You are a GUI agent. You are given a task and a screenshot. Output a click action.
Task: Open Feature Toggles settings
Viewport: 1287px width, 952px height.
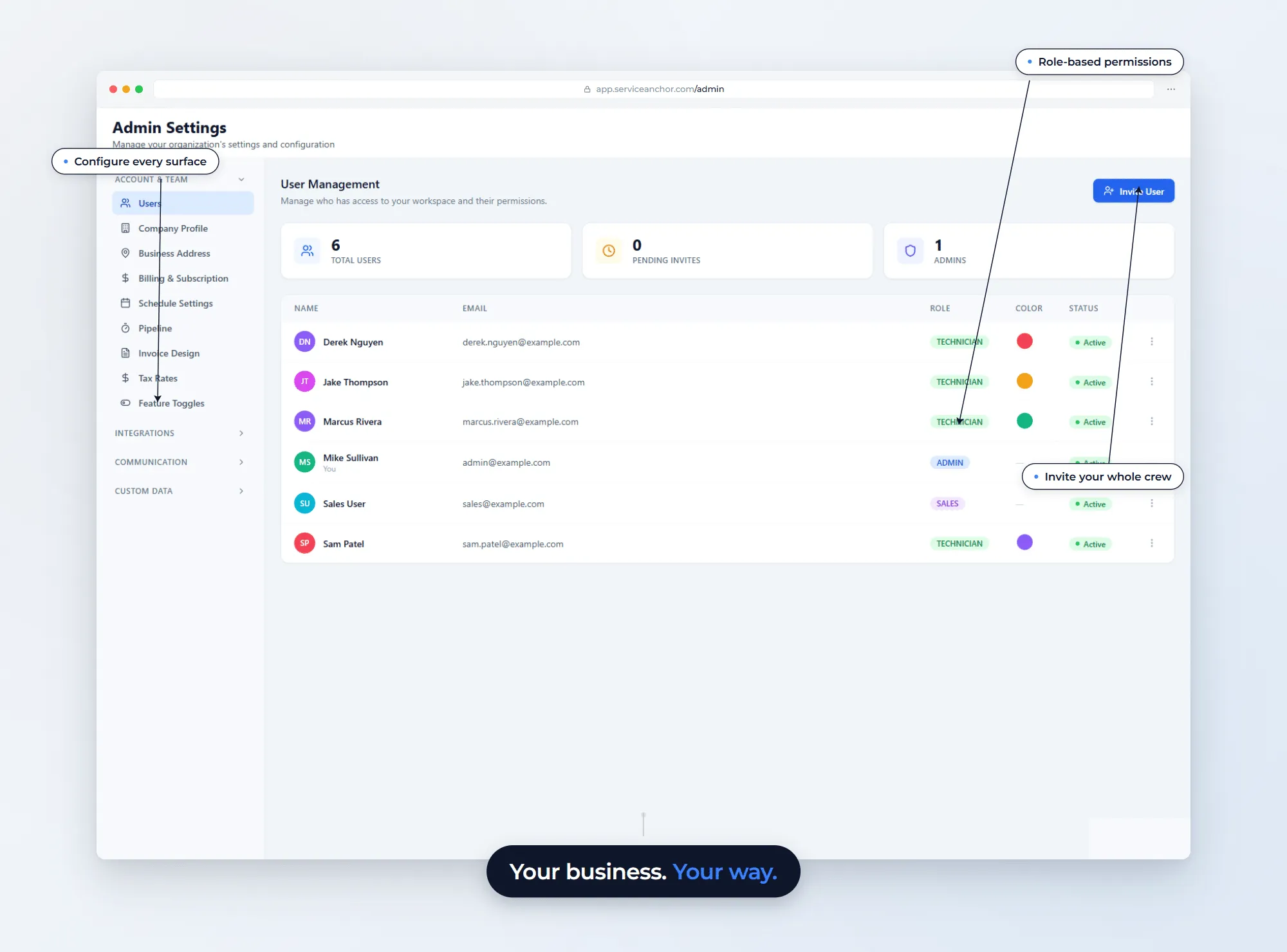point(183,403)
